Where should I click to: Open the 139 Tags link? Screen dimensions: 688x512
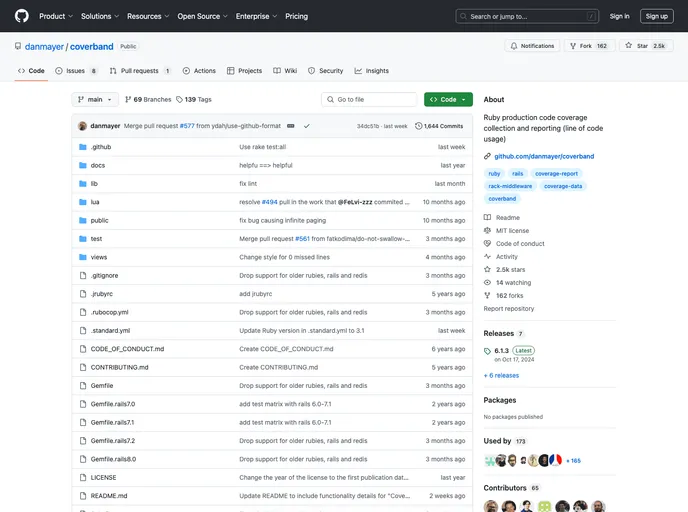click(x=194, y=100)
